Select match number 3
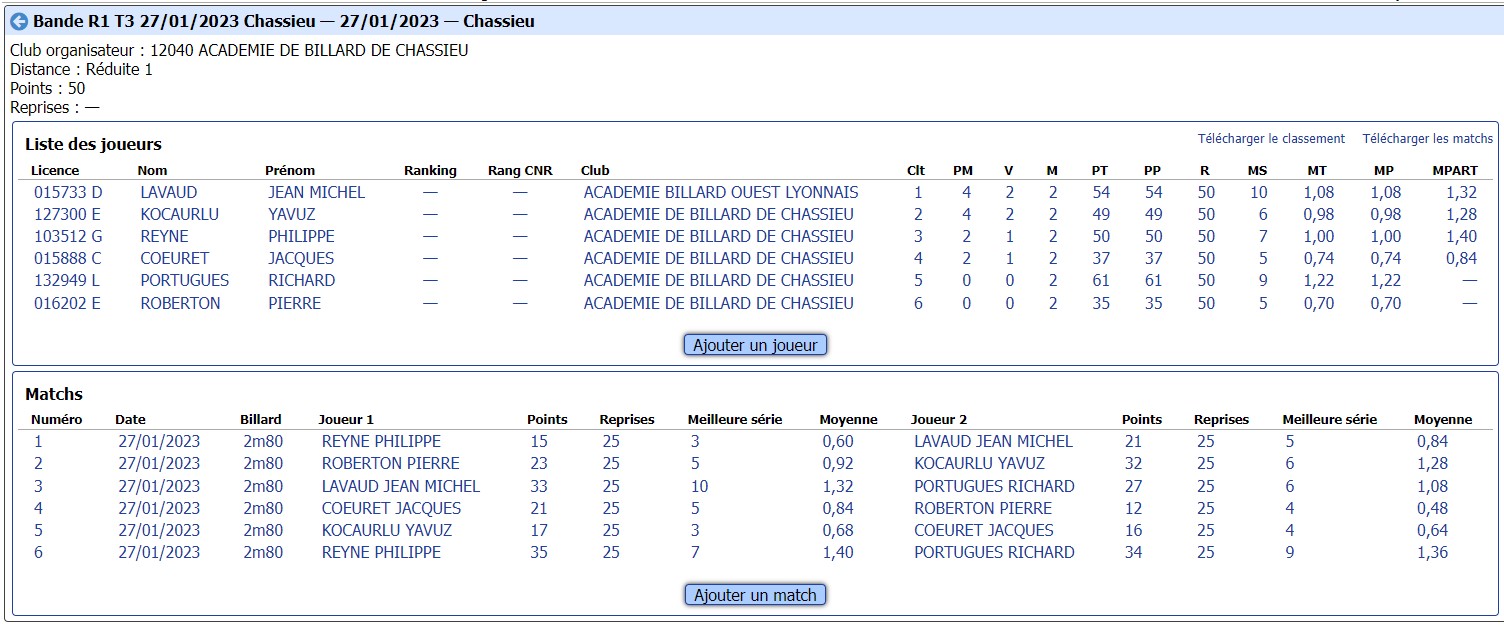The height and width of the screenshot is (625, 1504). point(38,486)
